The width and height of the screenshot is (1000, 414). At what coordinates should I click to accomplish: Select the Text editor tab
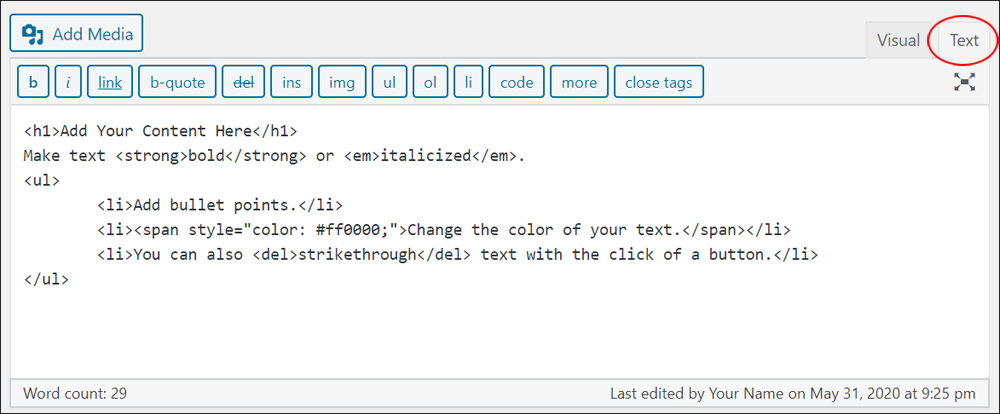point(964,40)
